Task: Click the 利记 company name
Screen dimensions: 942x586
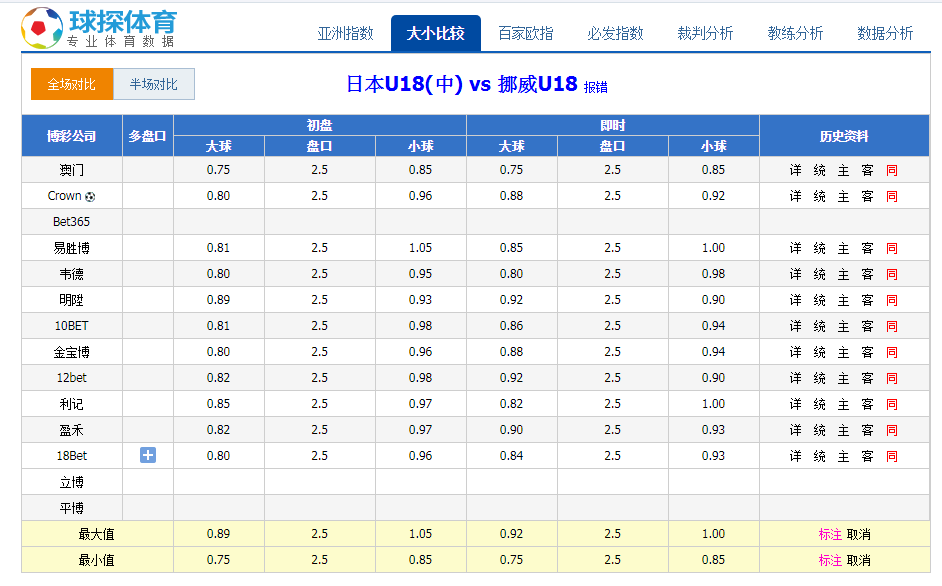Action: click(71, 404)
